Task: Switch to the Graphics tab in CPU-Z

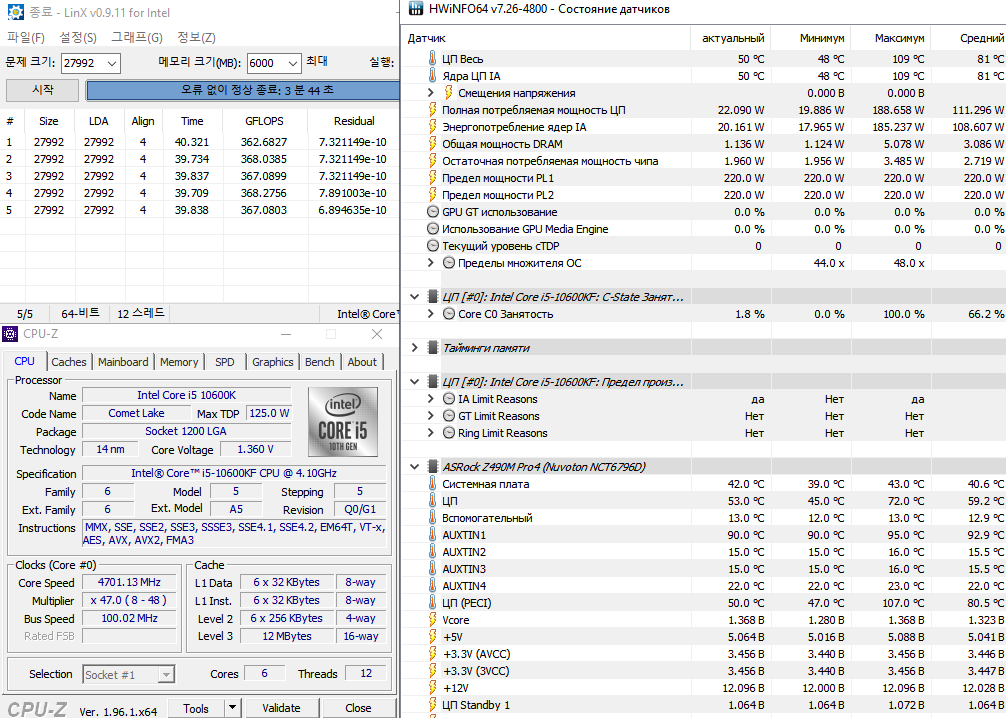Action: tap(273, 362)
